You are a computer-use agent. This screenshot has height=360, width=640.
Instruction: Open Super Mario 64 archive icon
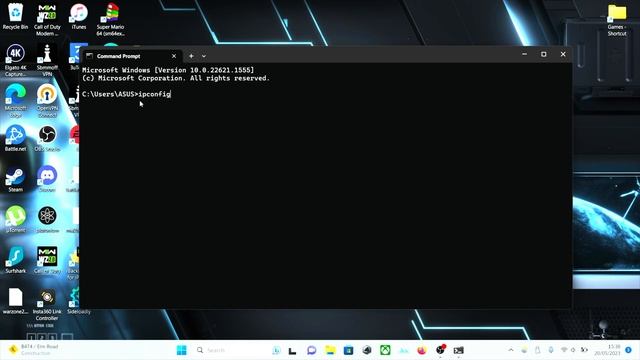click(x=110, y=20)
